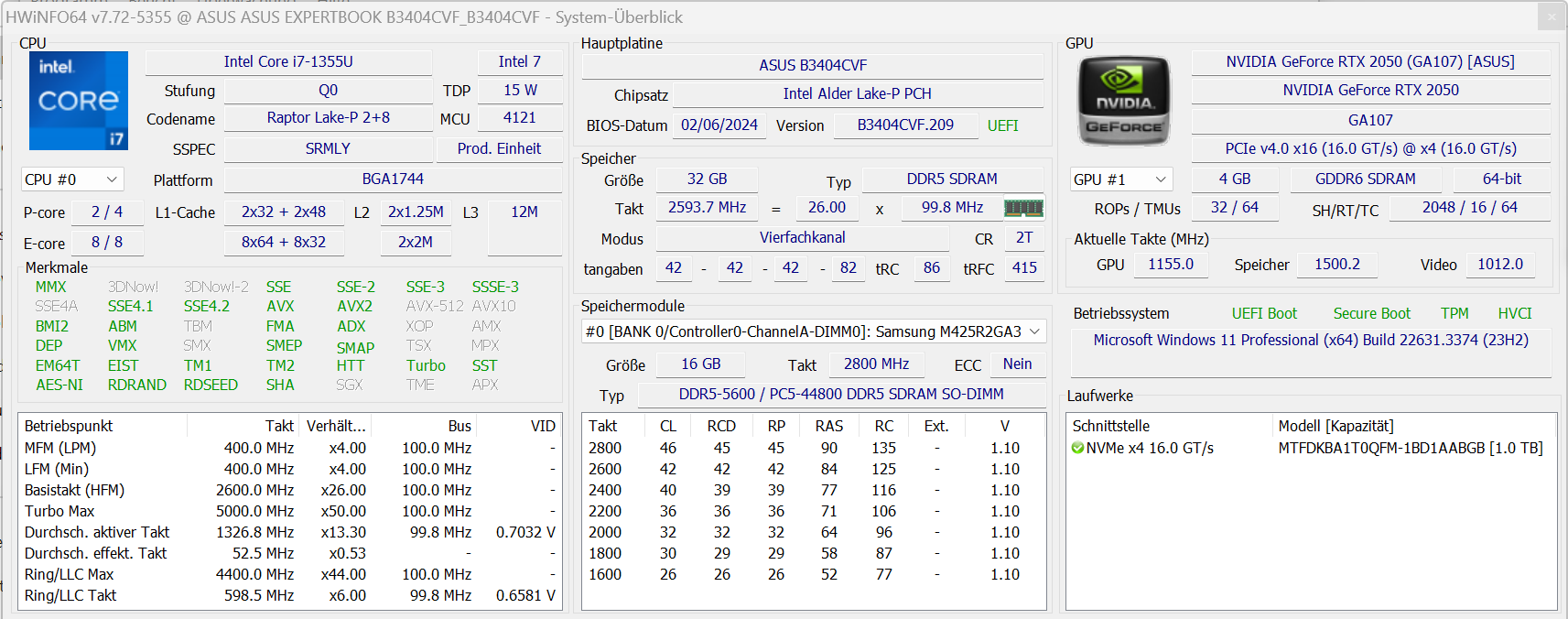
Task: Click the Modell [Kapazität] column header
Action: coord(1336,426)
